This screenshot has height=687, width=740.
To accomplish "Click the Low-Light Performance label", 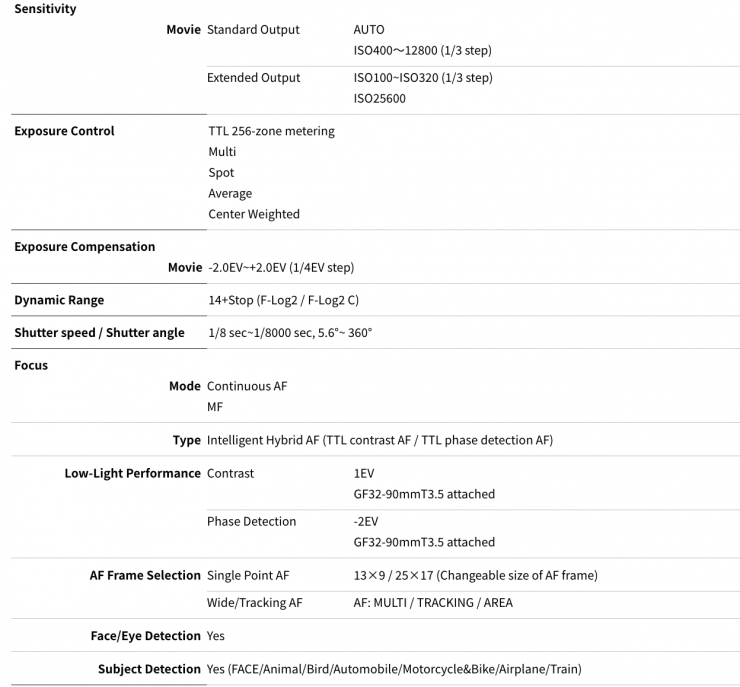I will 132,473.
